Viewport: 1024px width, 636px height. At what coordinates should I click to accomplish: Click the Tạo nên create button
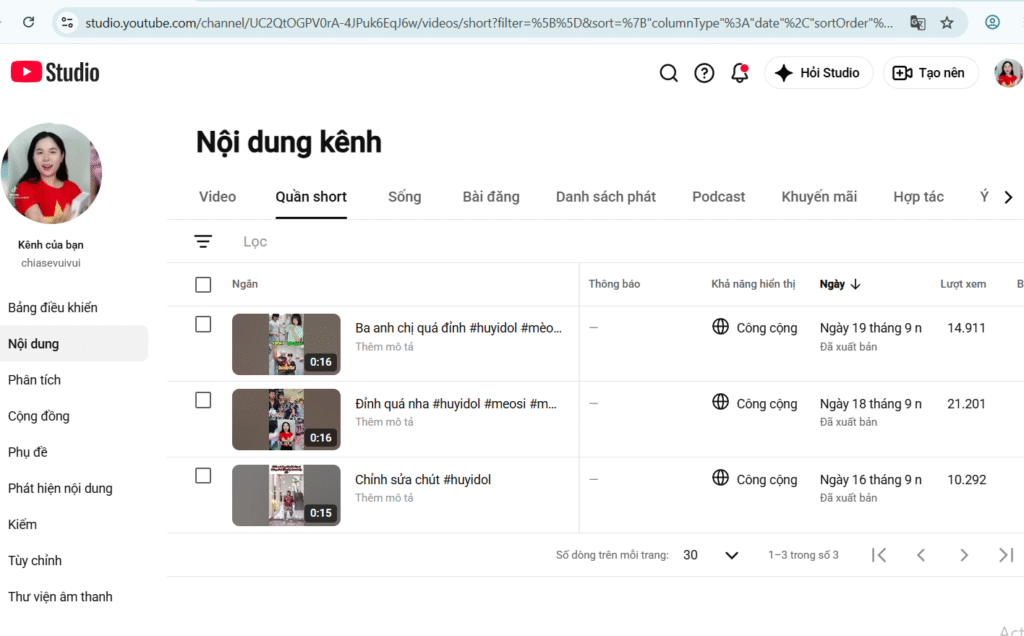[x=930, y=72]
